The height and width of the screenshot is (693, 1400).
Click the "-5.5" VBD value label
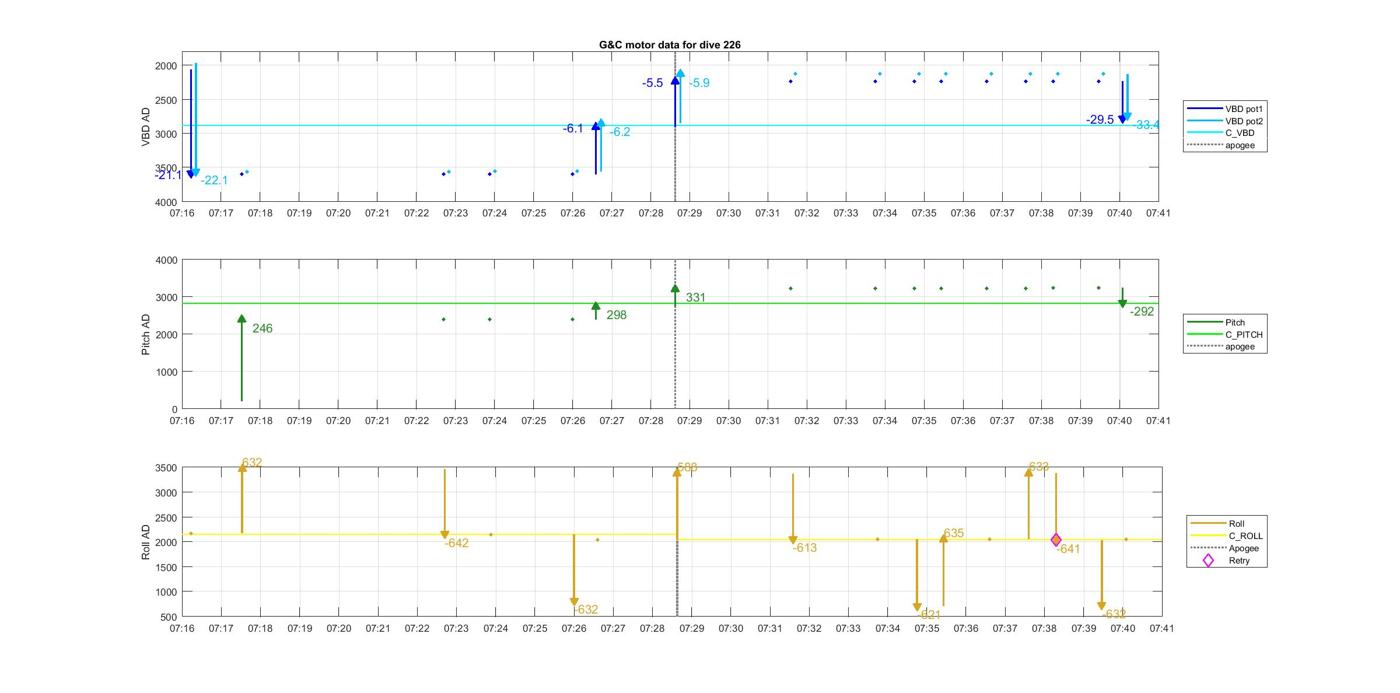(x=653, y=83)
